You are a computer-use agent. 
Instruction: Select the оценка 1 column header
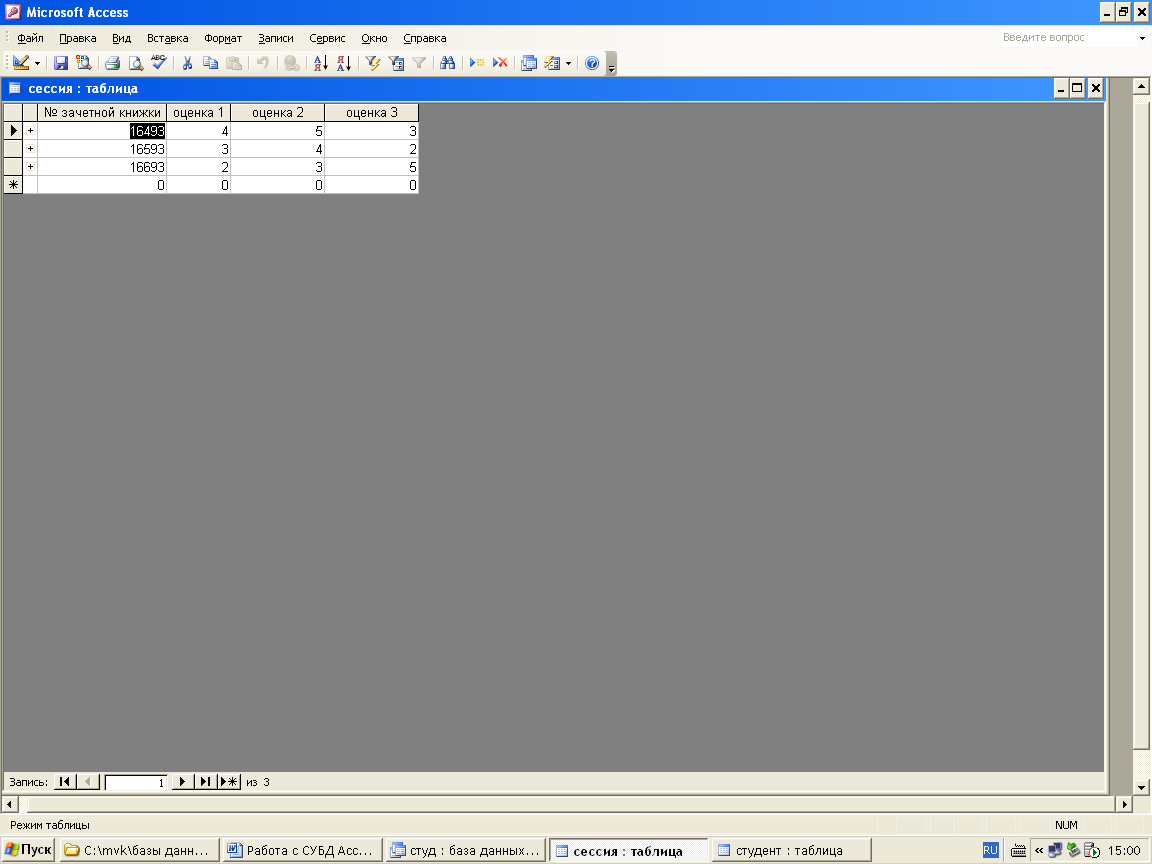(x=198, y=112)
